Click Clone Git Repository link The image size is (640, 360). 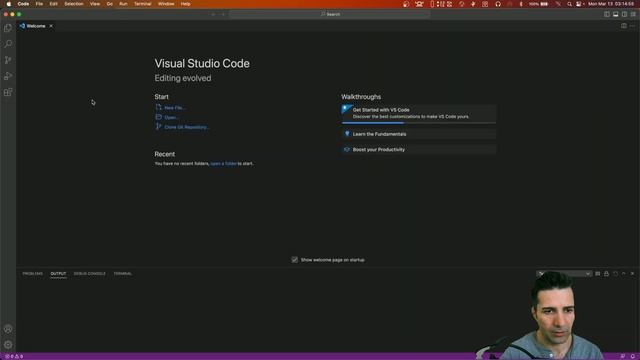(x=187, y=127)
